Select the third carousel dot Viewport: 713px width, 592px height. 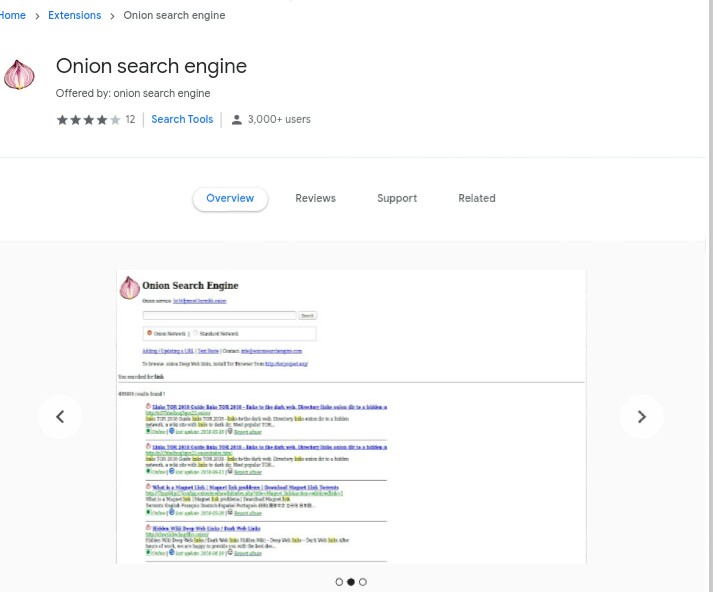point(362,582)
